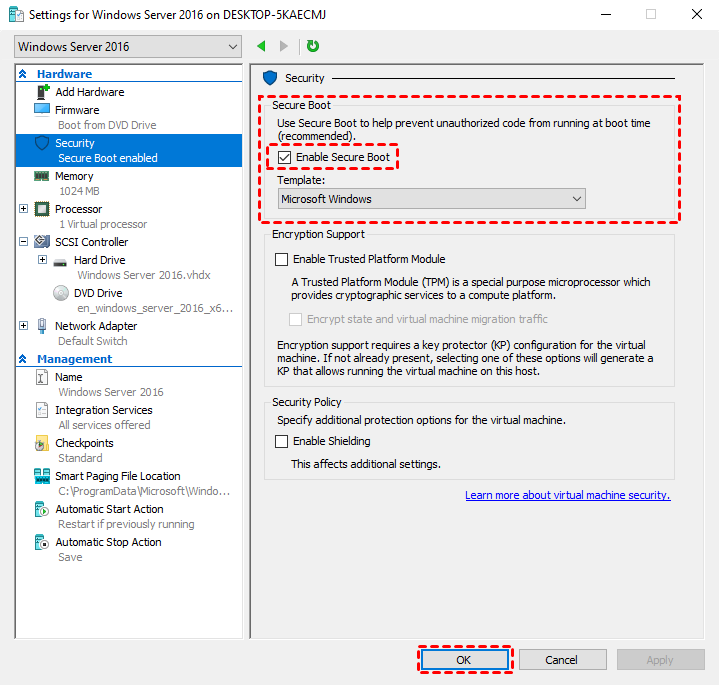Viewport: 719px width, 685px height.
Task: Collapse the Management section chevron
Action: click(x=22, y=359)
